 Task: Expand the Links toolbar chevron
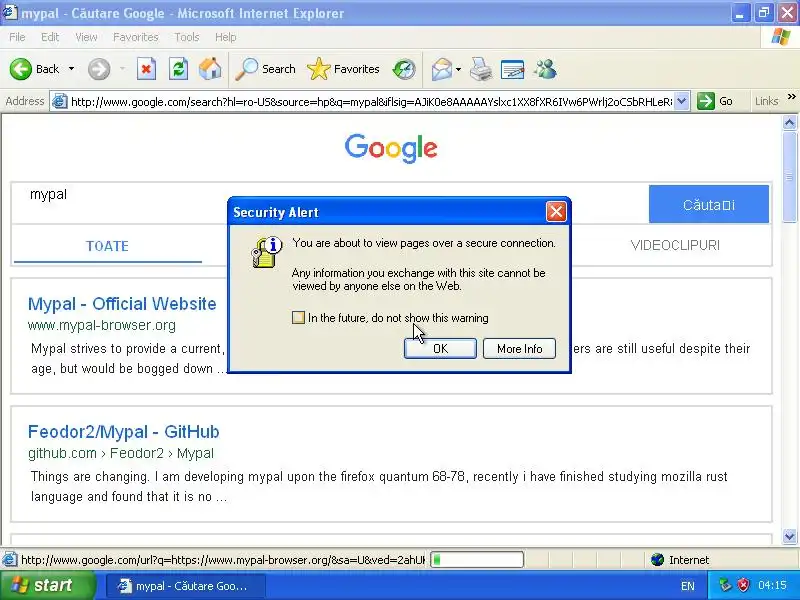791,96
